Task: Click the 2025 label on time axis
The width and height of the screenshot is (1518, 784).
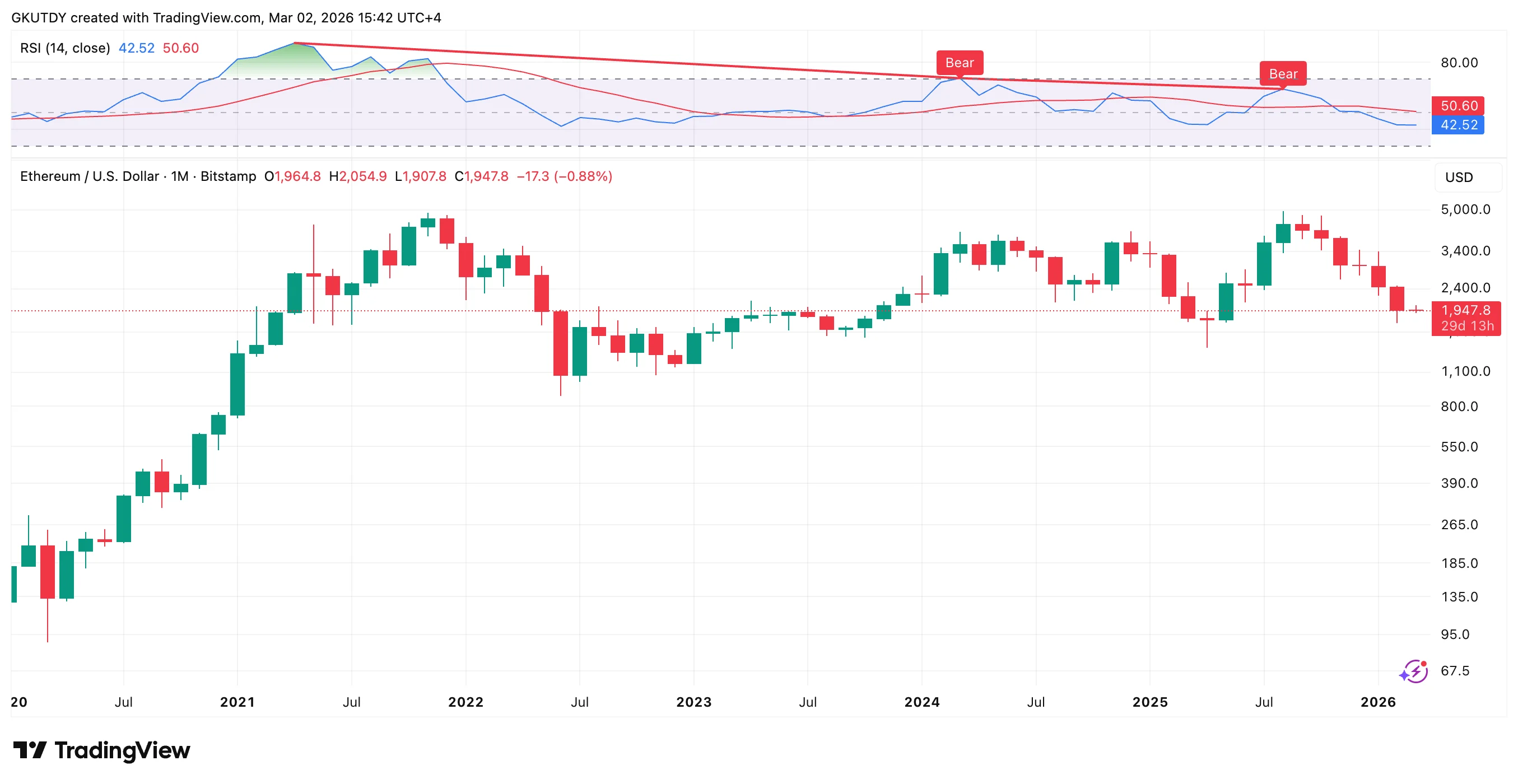Action: [x=1149, y=702]
